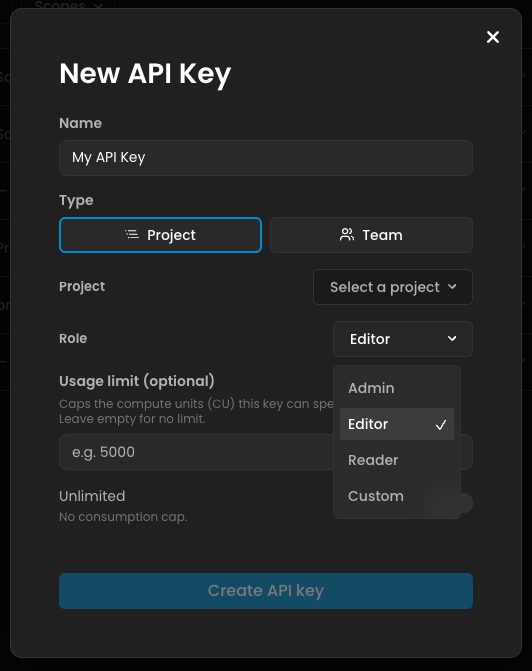Pick the Custom role option
Image resolution: width=532 pixels, height=671 pixels.
397,496
